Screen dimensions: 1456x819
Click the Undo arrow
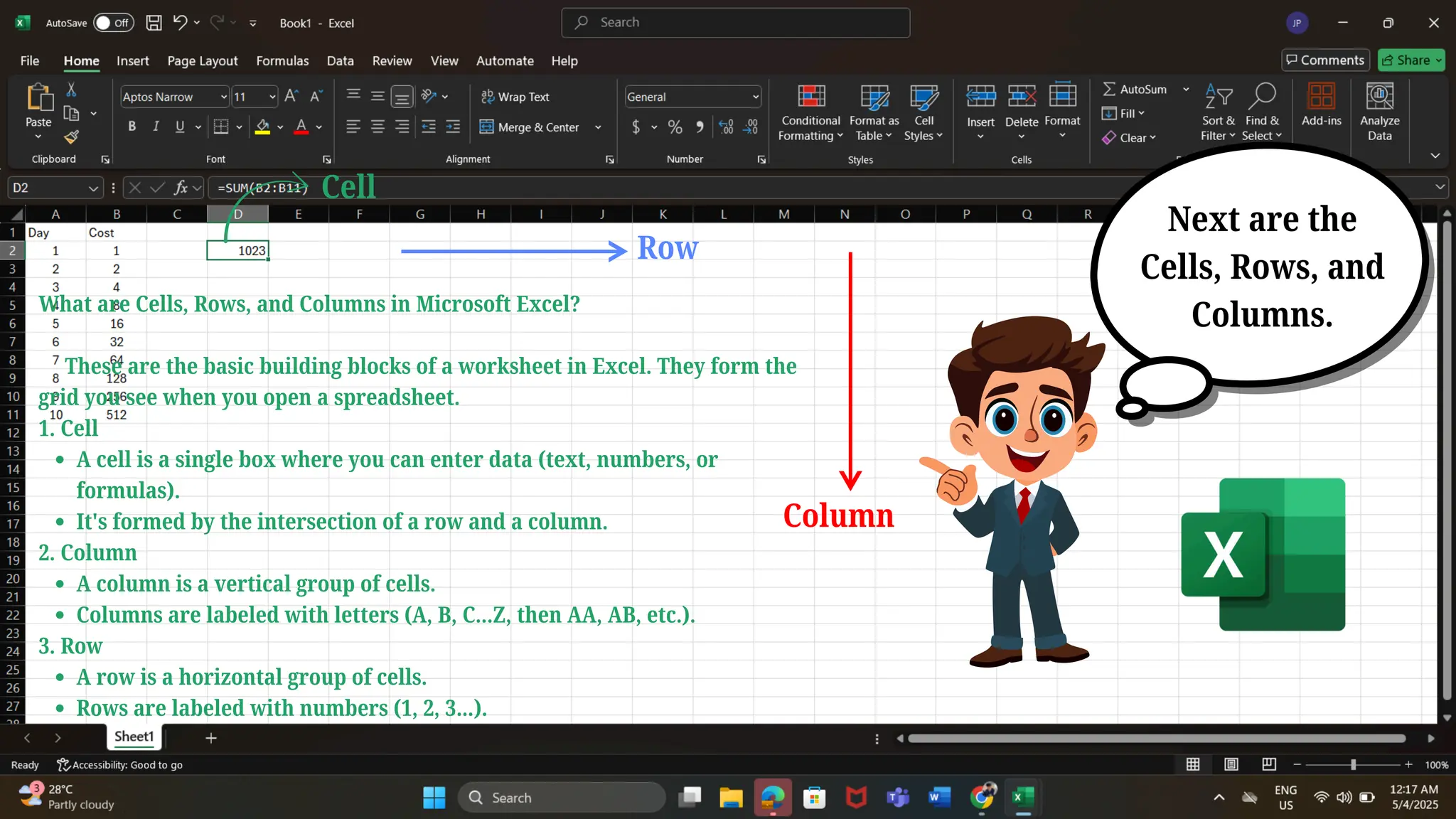179,23
